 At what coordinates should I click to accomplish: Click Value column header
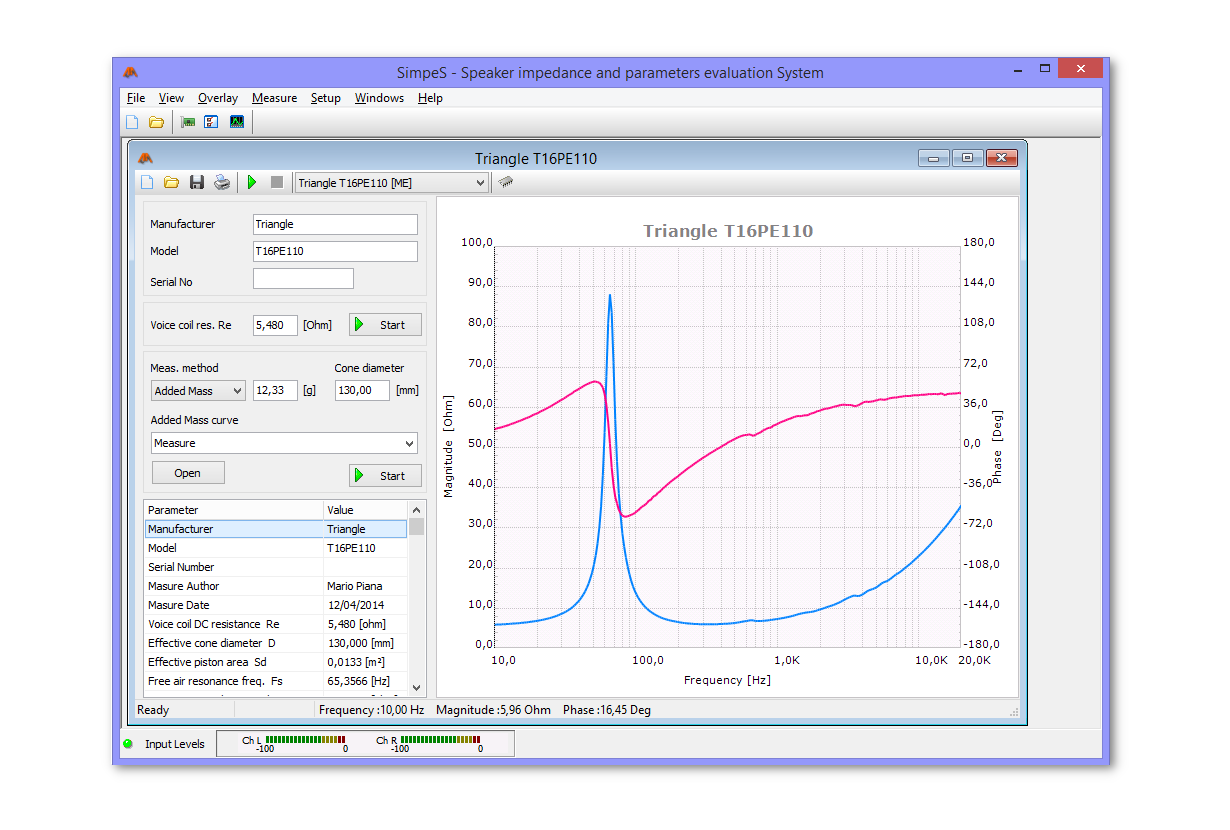(366, 510)
